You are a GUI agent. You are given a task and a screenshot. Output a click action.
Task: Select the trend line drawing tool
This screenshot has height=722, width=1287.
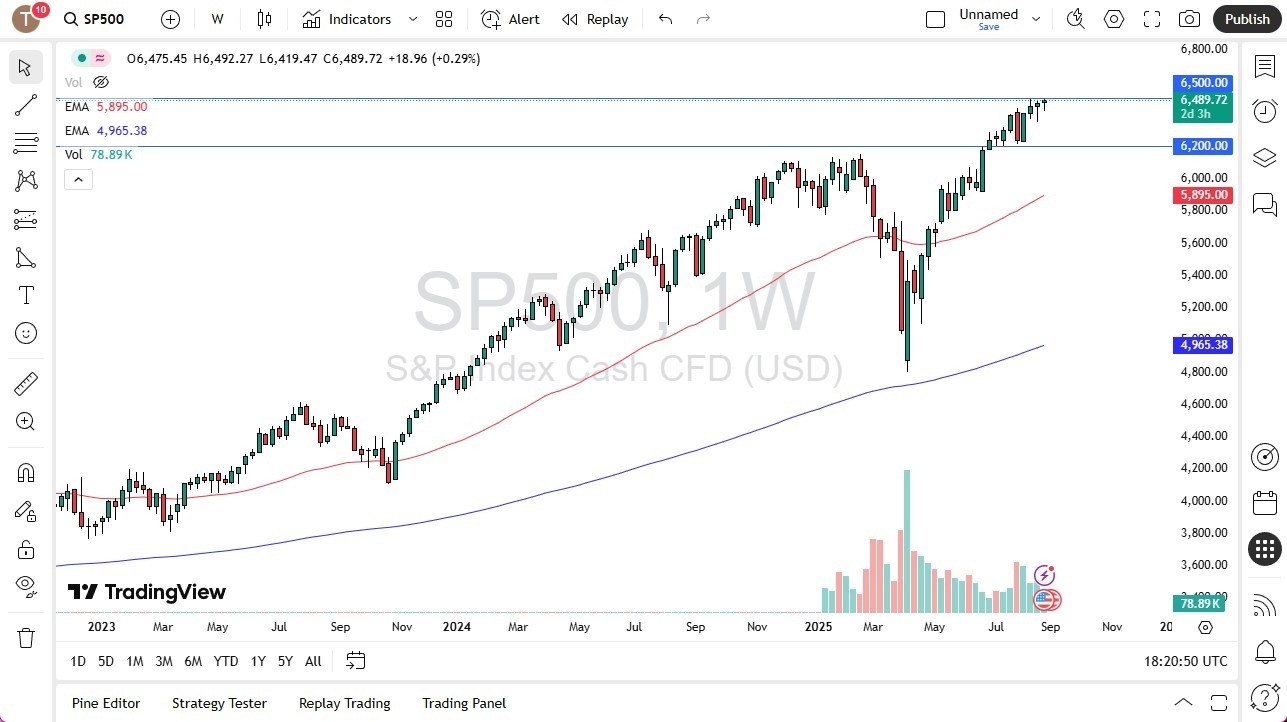[x=25, y=105]
